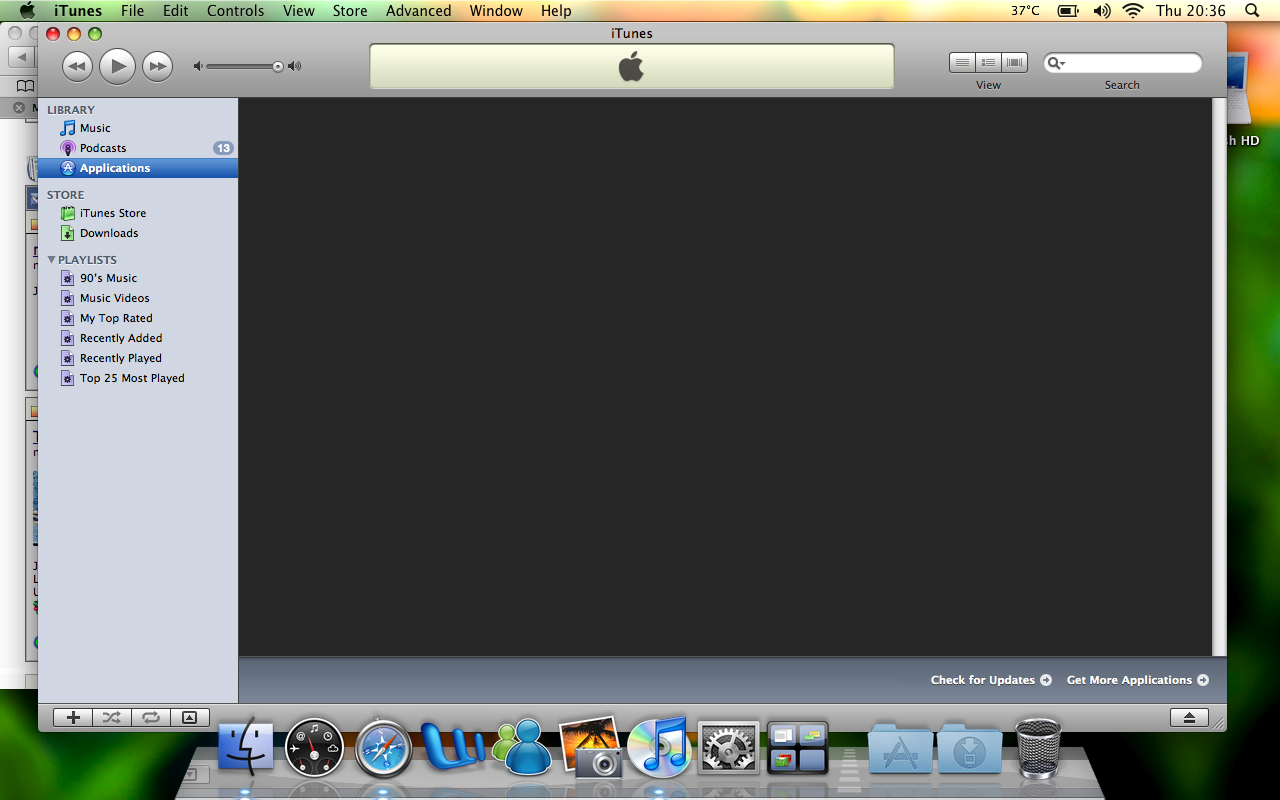Open the Advanced menu
The image size is (1280, 800).
[419, 11]
